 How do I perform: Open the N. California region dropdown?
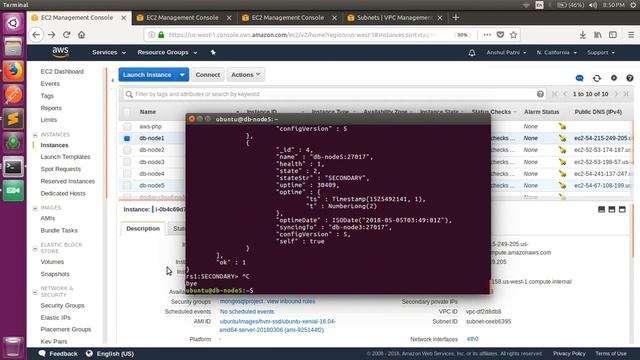pyautogui.click(x=556, y=53)
